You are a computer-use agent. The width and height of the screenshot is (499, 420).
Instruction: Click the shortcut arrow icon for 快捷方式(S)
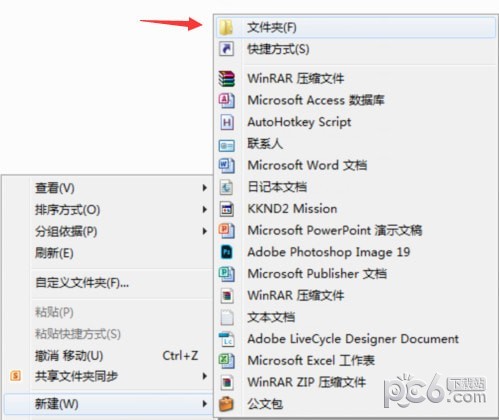tap(226, 49)
